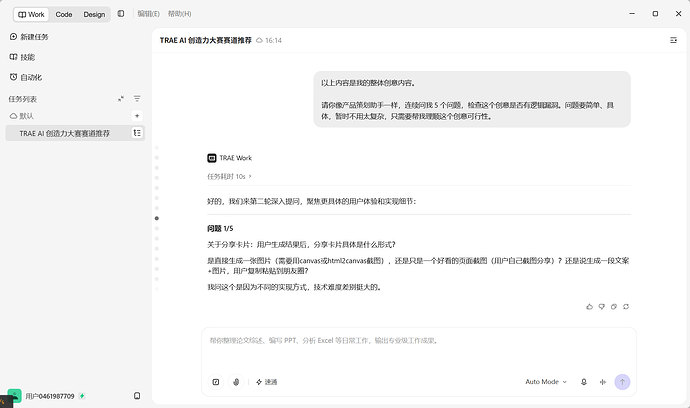The height and width of the screenshot is (408, 690).
Task: Click the audio waveform icon
Action: pyautogui.click(x=603, y=382)
